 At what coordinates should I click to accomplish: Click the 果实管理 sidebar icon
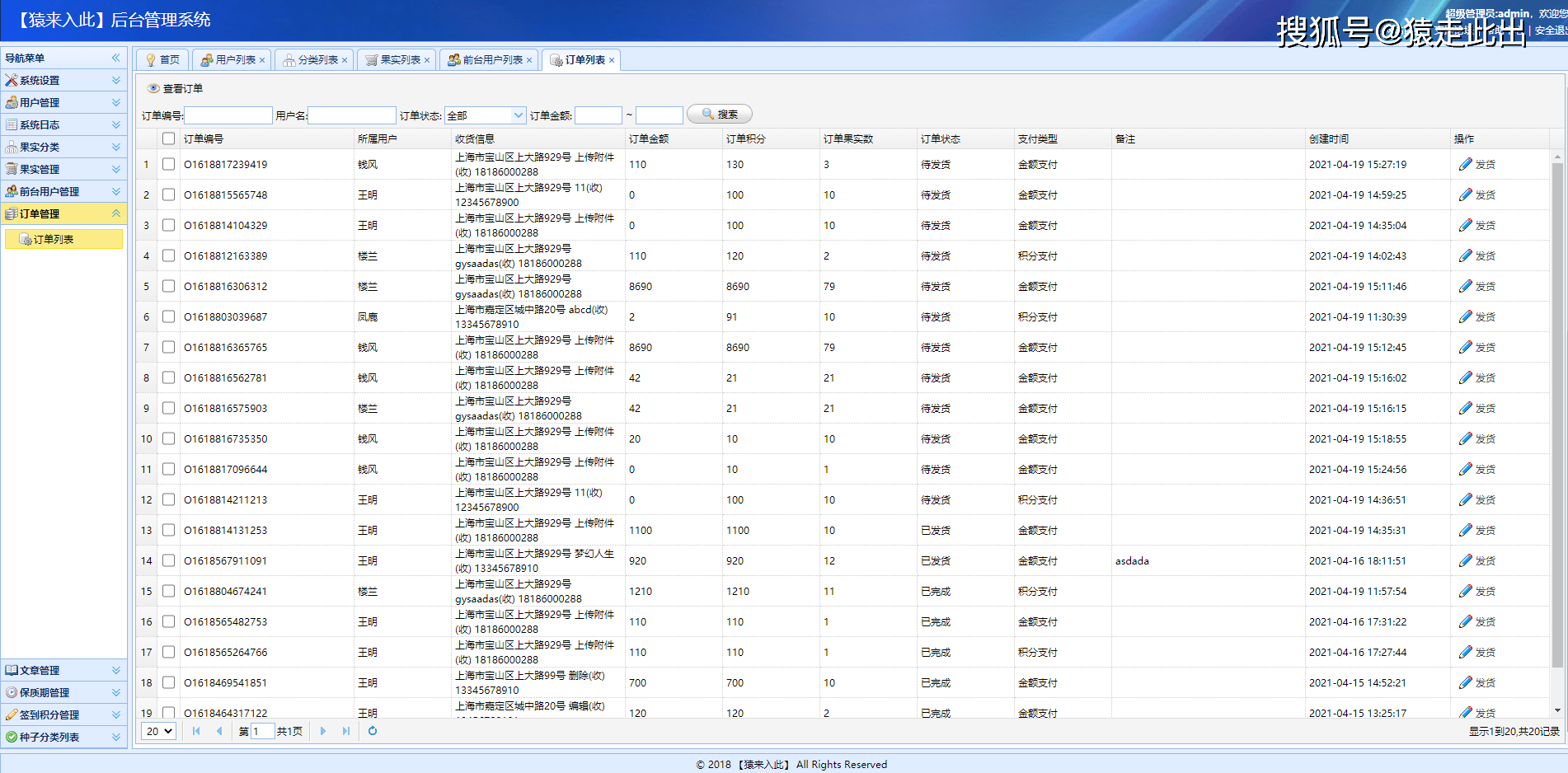click(12, 169)
